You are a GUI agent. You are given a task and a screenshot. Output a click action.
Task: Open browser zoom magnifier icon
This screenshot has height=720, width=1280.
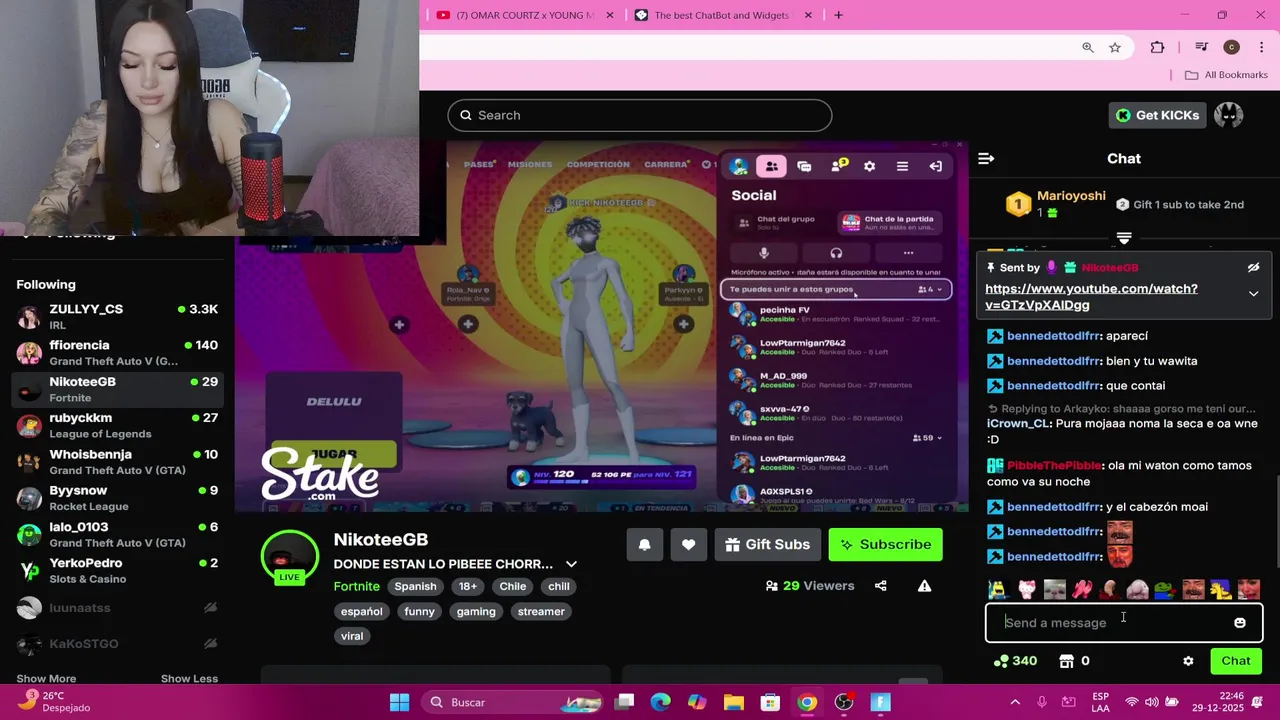1088,47
